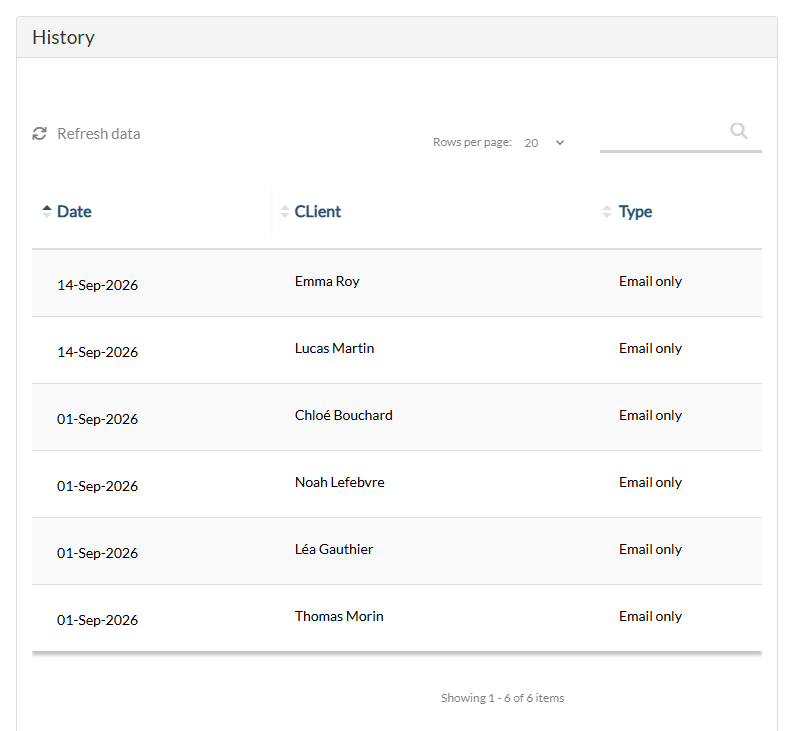Select the Chloé Bouchard client cell
This screenshot has width=793, height=731.
tap(343, 415)
